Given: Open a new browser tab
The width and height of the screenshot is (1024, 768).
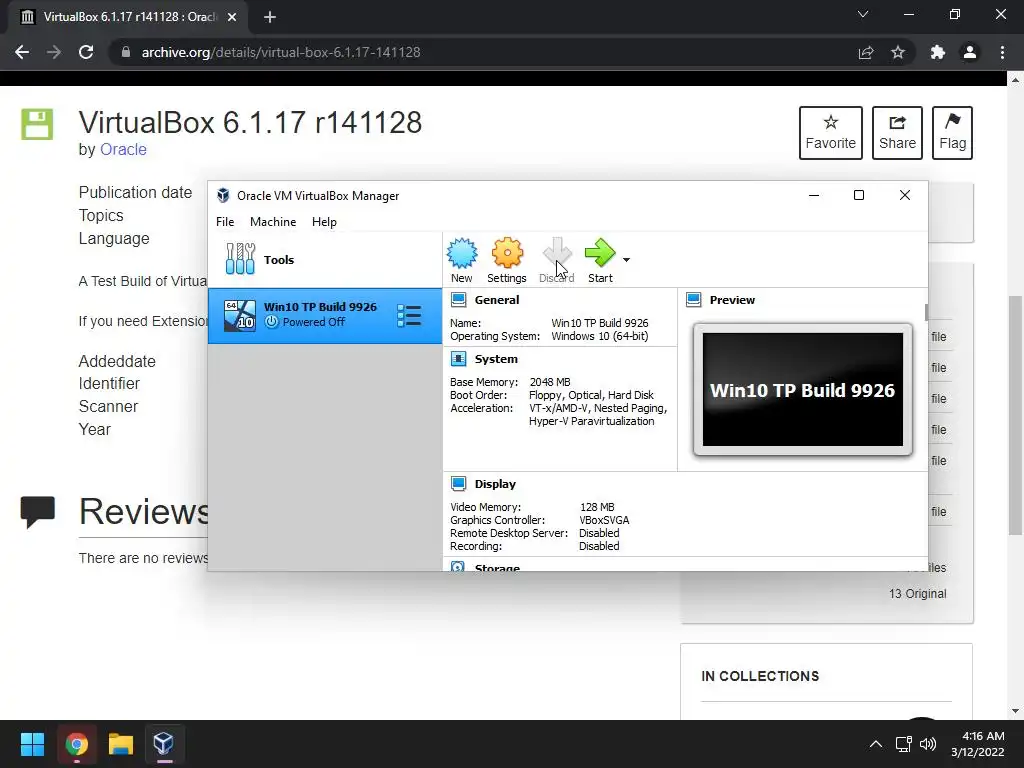Looking at the screenshot, I should coord(270,17).
